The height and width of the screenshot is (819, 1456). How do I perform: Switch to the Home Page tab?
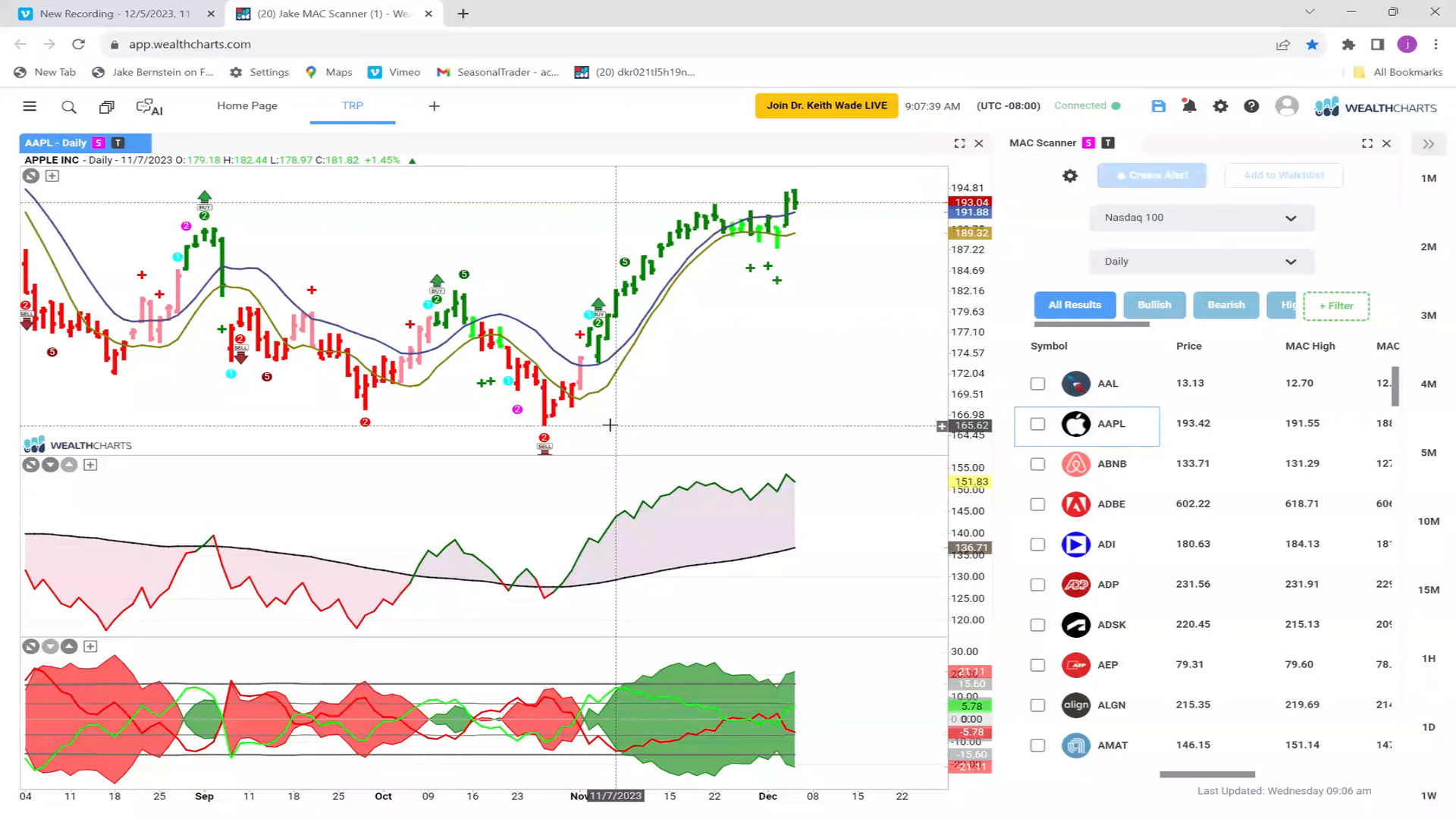247,106
